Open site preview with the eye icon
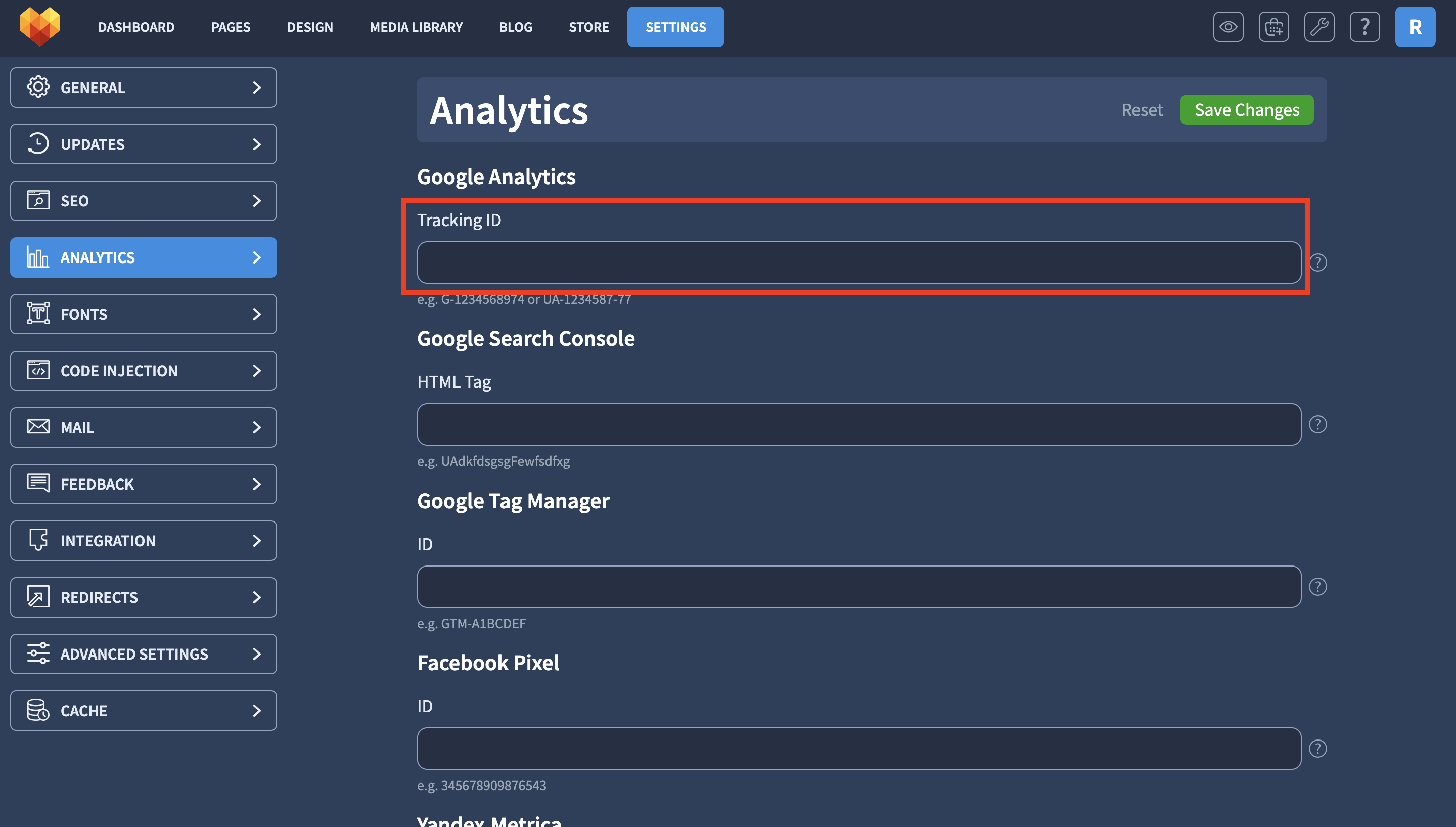Image resolution: width=1456 pixels, height=827 pixels. [x=1228, y=27]
